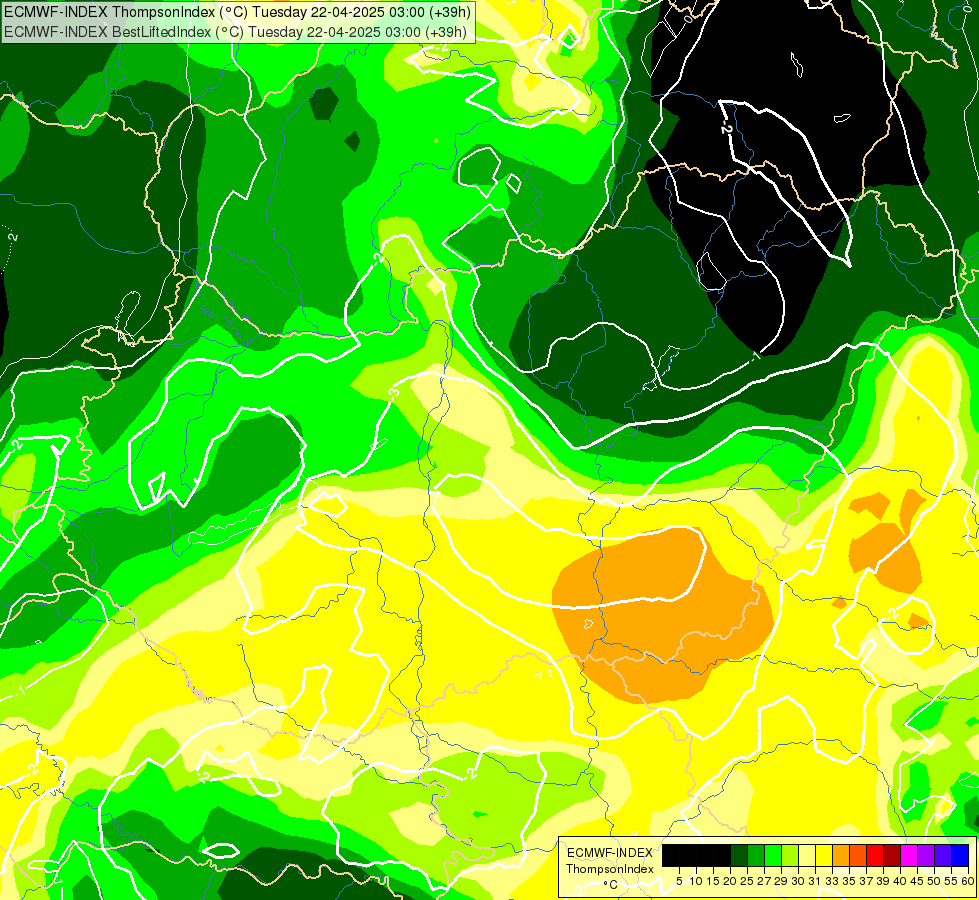Screen dimensions: 979x900
Task: Click the legend tick value 40
Action: click(x=900, y=881)
